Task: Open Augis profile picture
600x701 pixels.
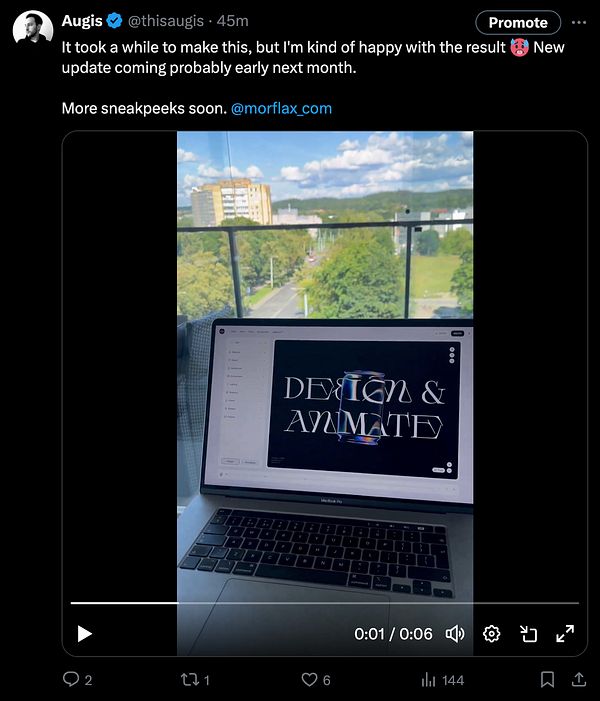Action: click(33, 29)
